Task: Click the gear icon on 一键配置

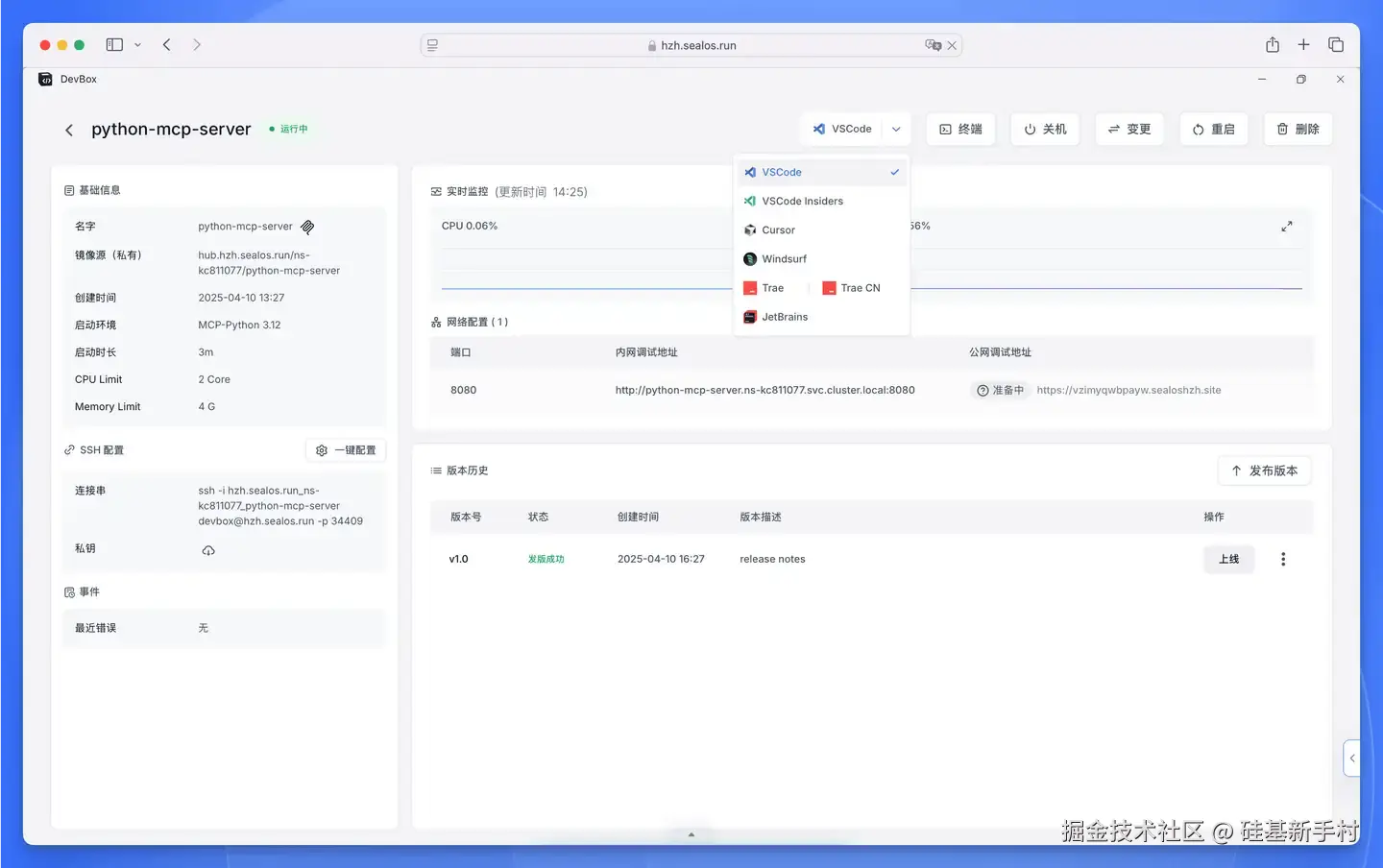Action: [x=321, y=449]
